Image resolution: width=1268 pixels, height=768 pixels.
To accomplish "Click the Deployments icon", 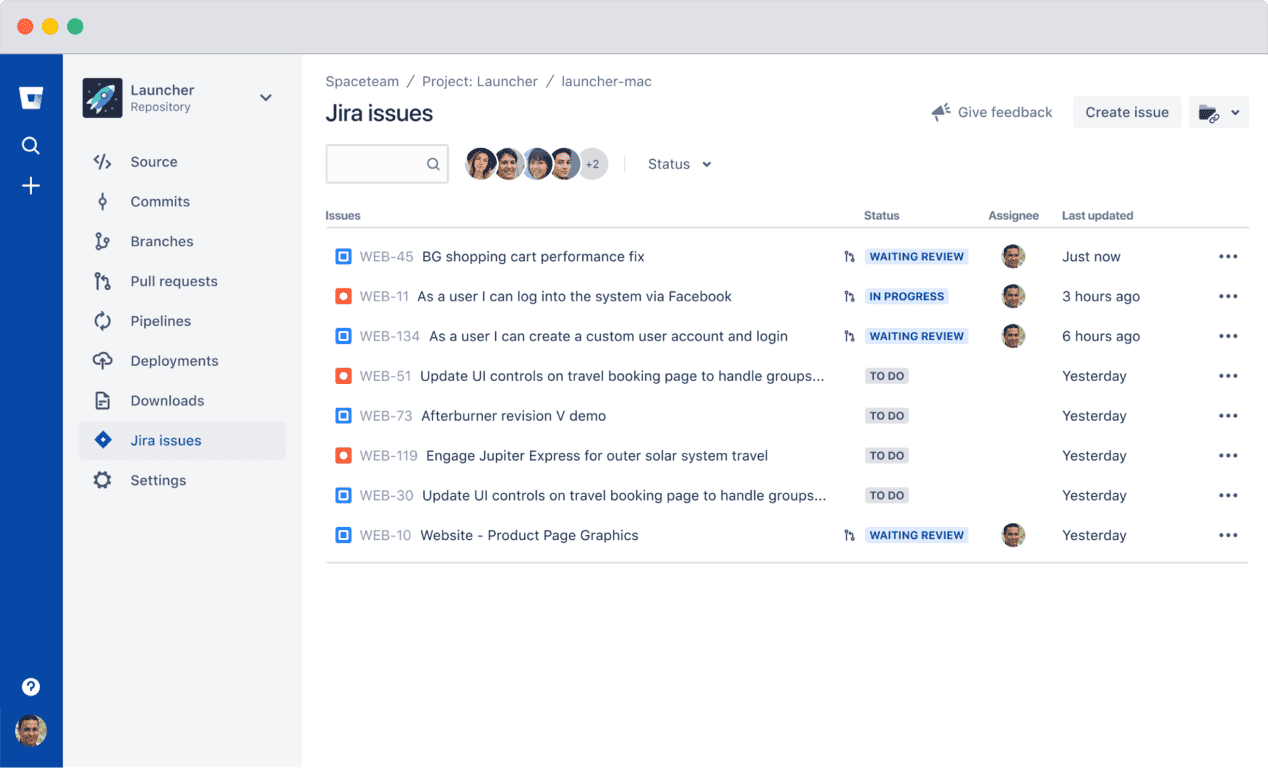I will (x=101, y=361).
